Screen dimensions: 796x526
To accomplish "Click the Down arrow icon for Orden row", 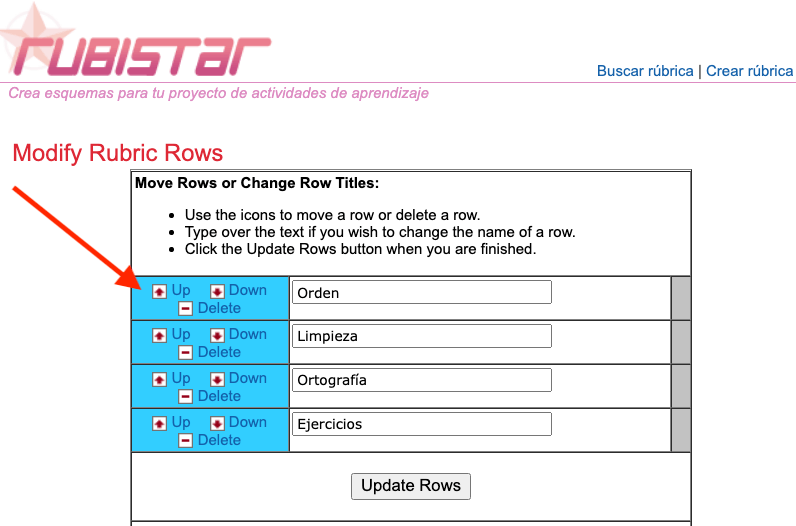I will [x=217, y=291].
